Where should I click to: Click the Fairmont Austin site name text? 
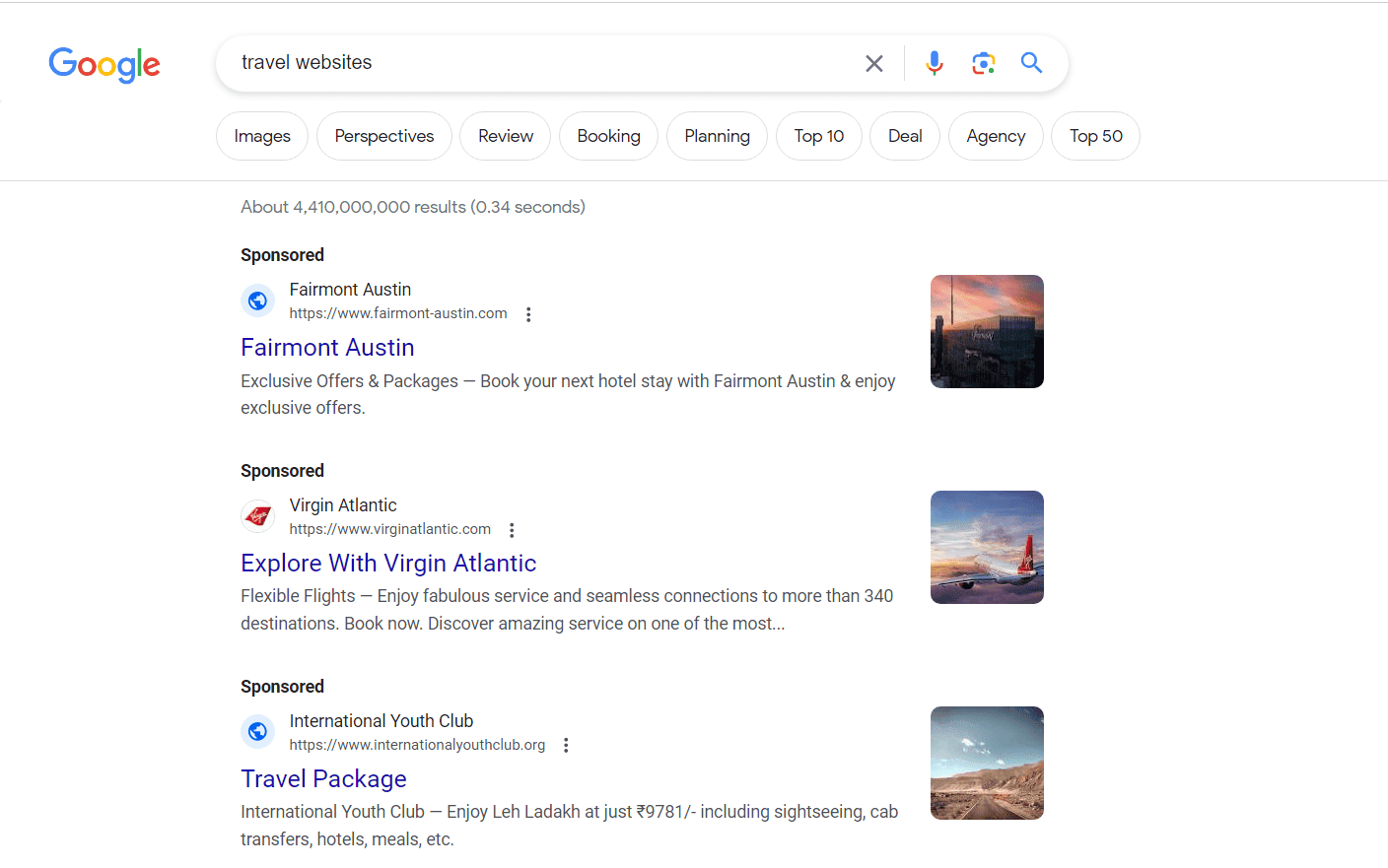point(350,290)
